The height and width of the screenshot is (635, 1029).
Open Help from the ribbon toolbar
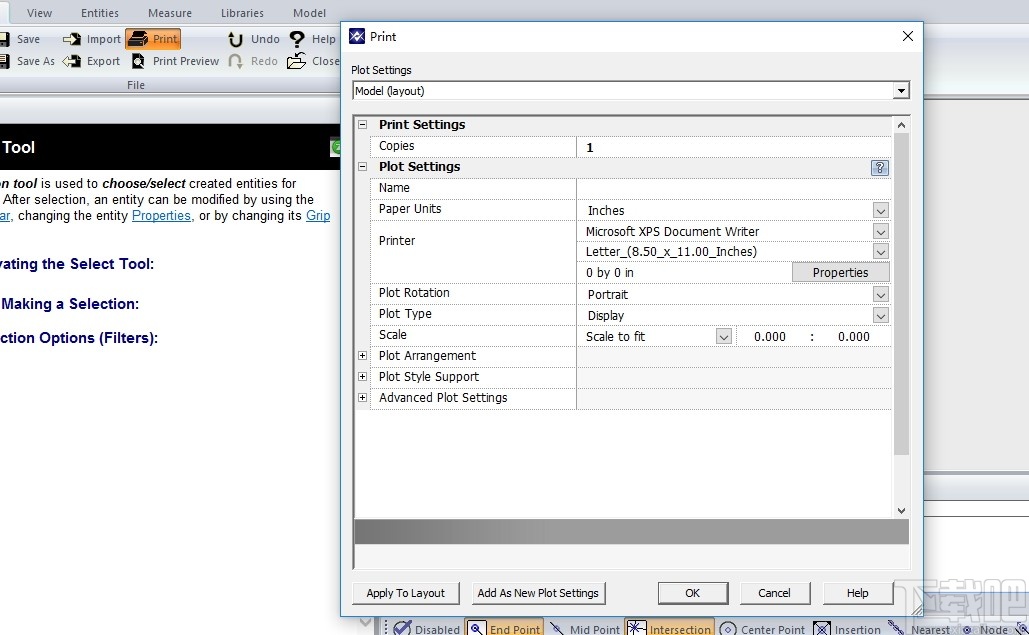pyautogui.click(x=313, y=39)
